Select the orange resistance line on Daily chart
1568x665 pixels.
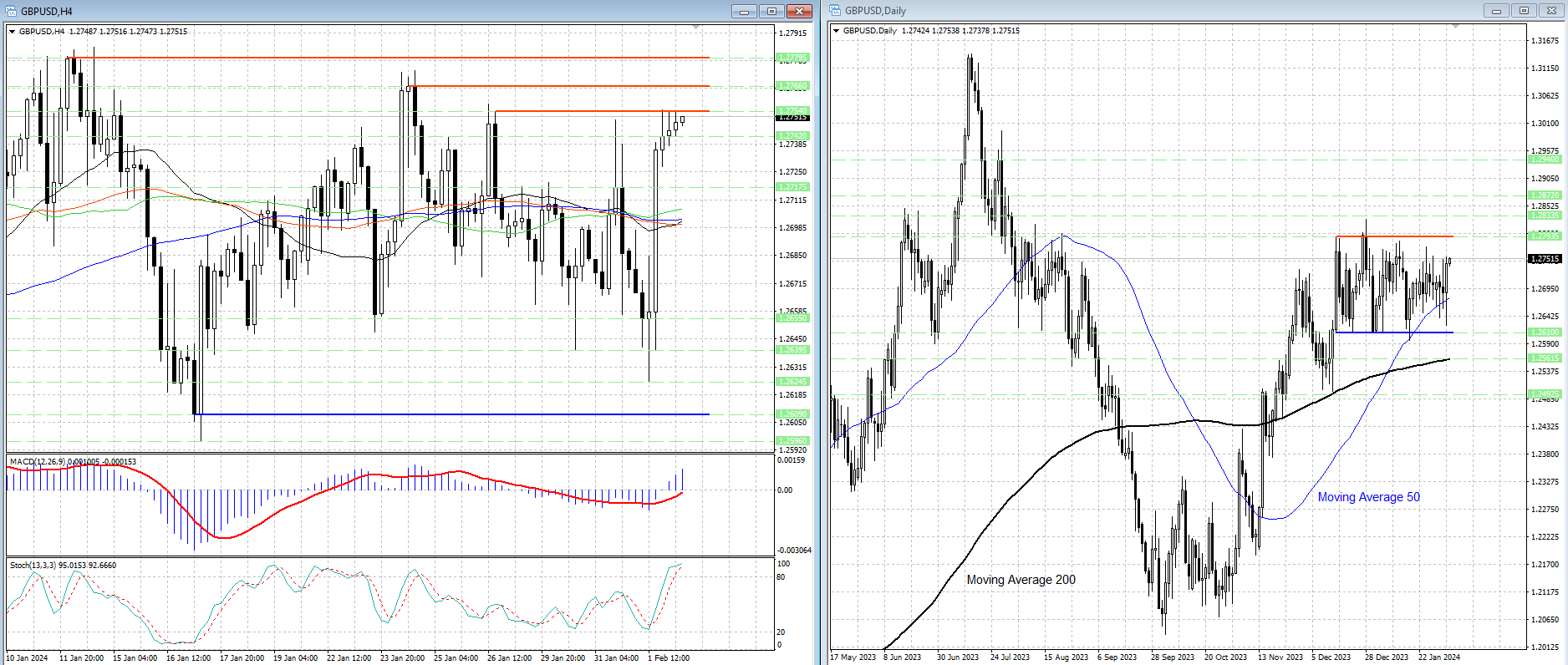tap(1394, 236)
